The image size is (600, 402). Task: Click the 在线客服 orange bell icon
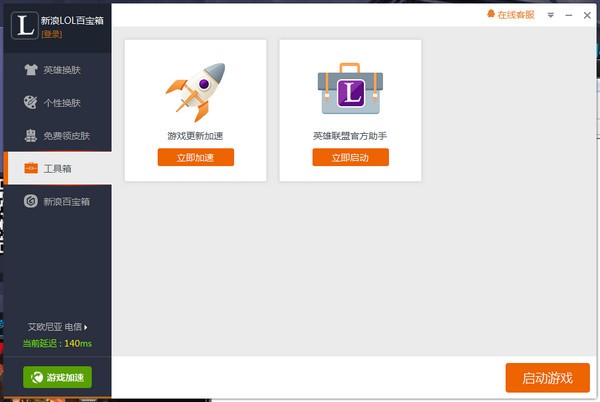pyautogui.click(x=490, y=15)
